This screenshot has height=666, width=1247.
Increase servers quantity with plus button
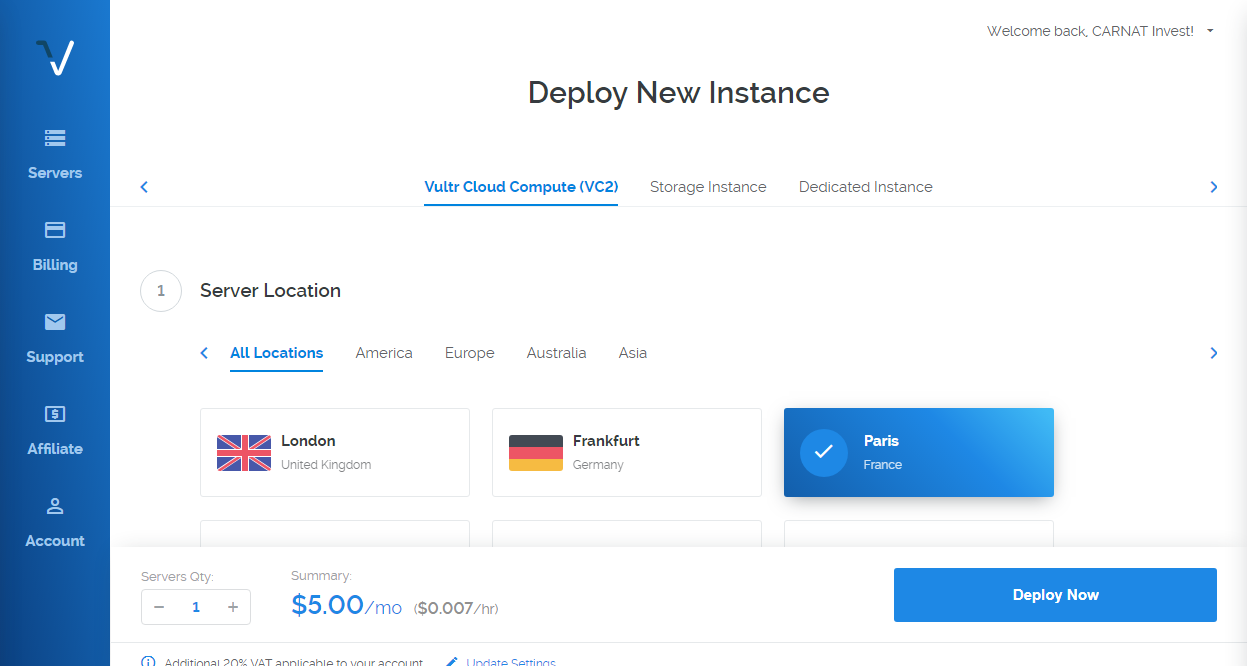coord(233,607)
